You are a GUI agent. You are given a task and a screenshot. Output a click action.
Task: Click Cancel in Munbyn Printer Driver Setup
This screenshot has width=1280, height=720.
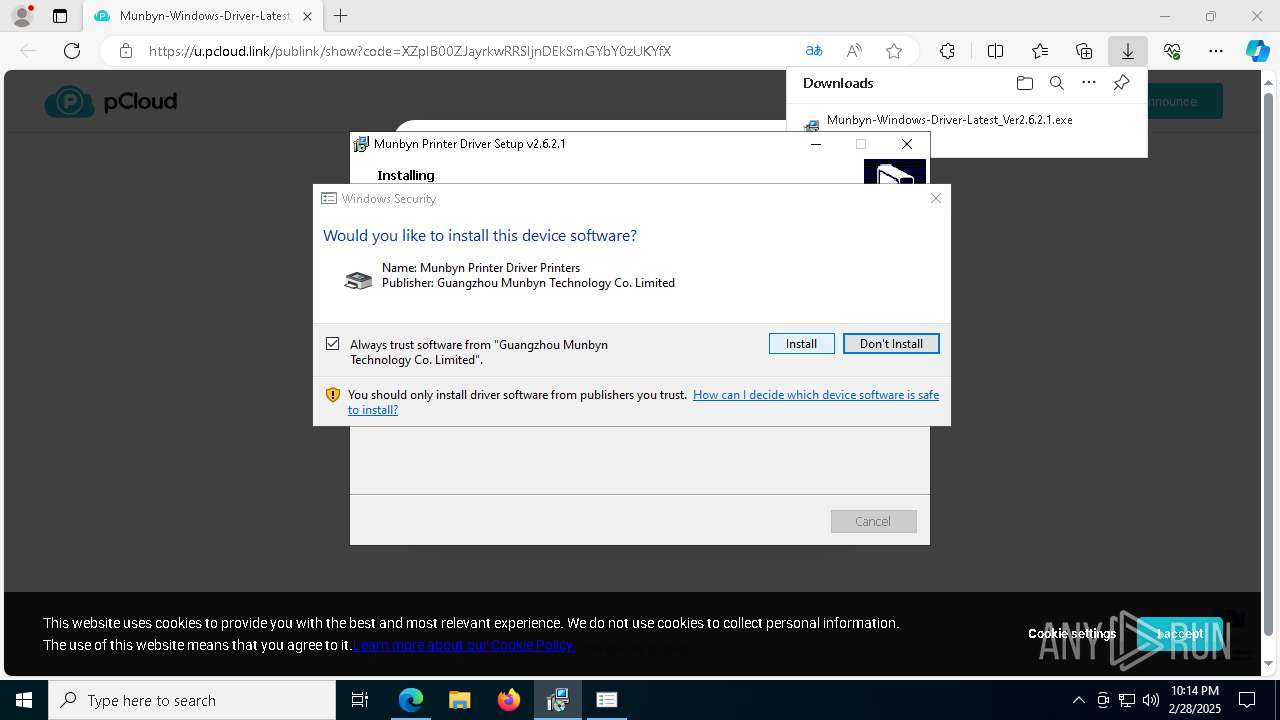[x=873, y=521]
